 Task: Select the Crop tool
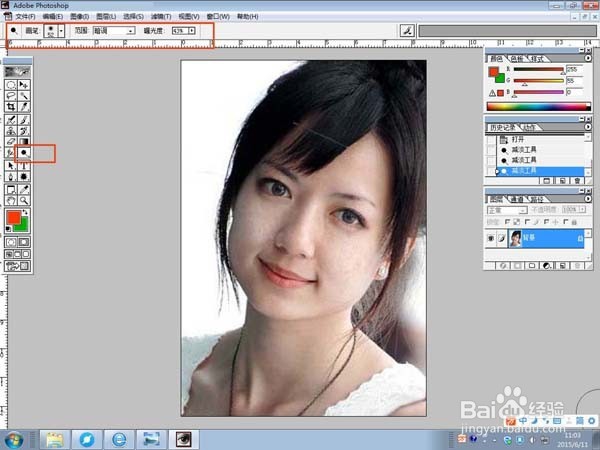[x=11, y=107]
